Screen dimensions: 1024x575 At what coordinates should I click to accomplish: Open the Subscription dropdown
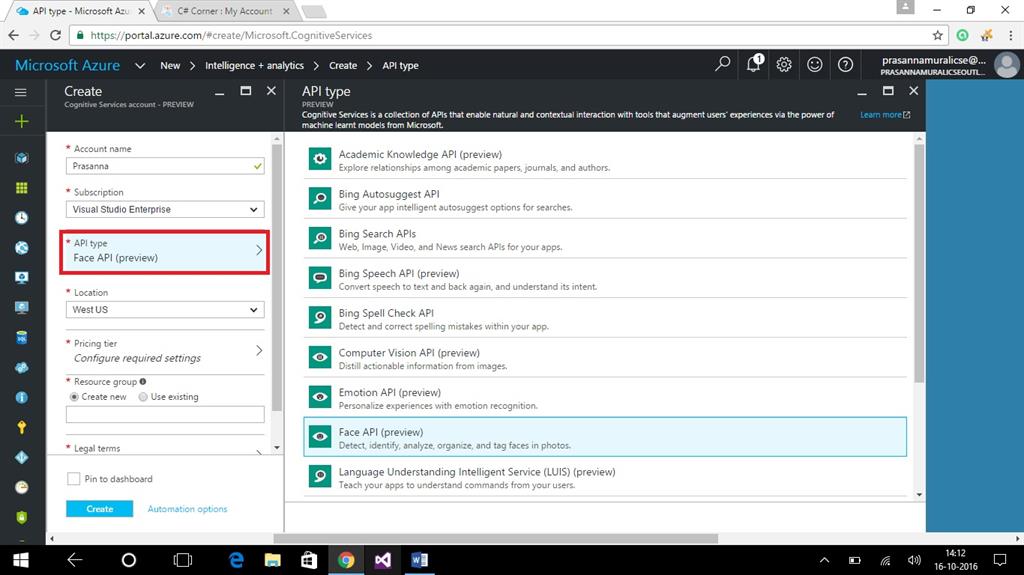[x=165, y=209]
